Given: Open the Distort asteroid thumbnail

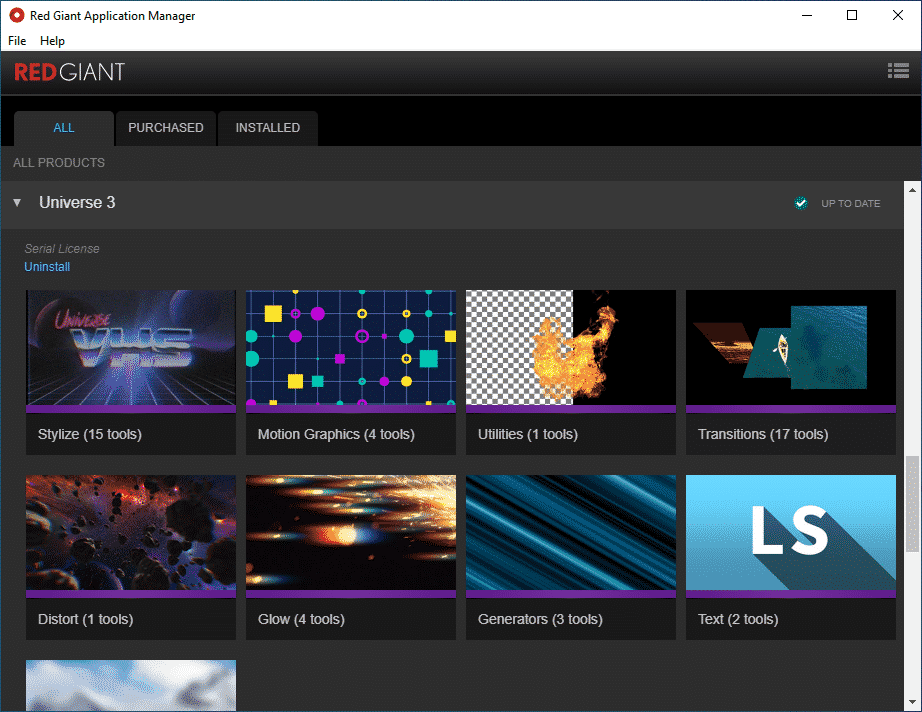Looking at the screenshot, I should coord(131,533).
